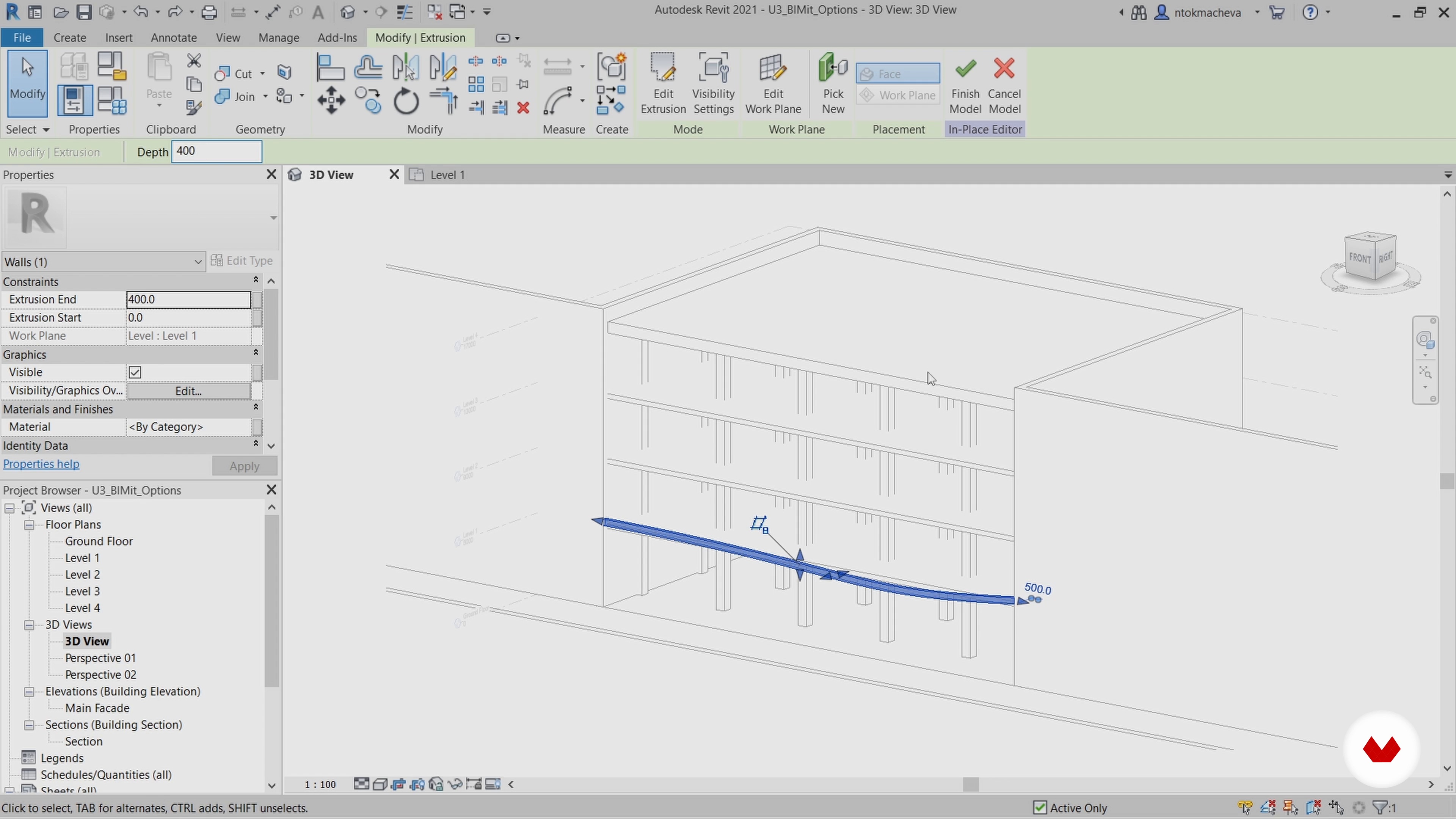Click Pick New host icon
Viewport: 1456px width, 819px height.
point(833,84)
